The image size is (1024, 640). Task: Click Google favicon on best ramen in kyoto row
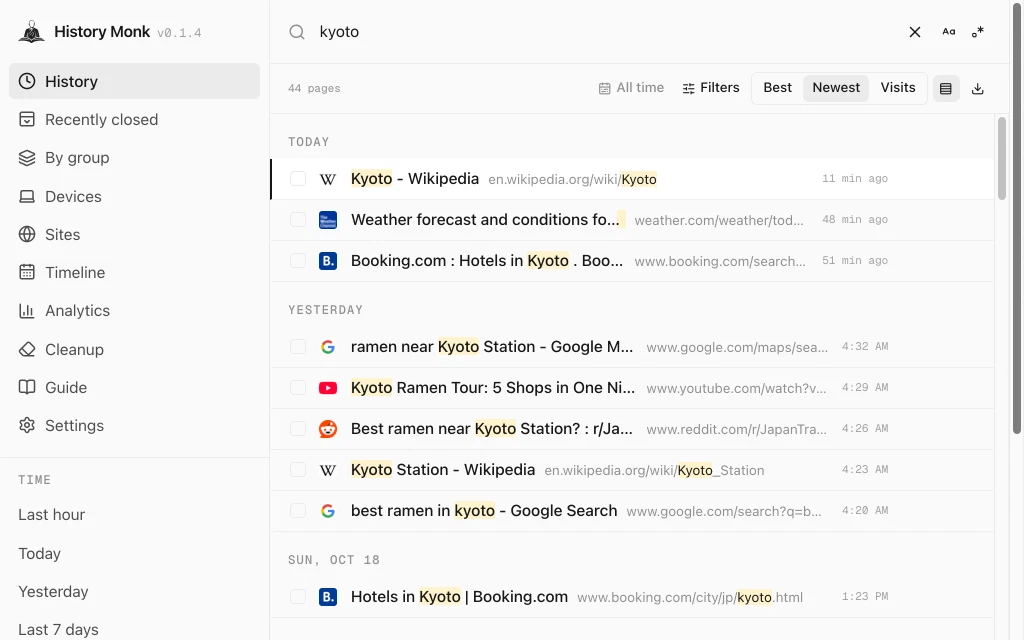click(328, 511)
